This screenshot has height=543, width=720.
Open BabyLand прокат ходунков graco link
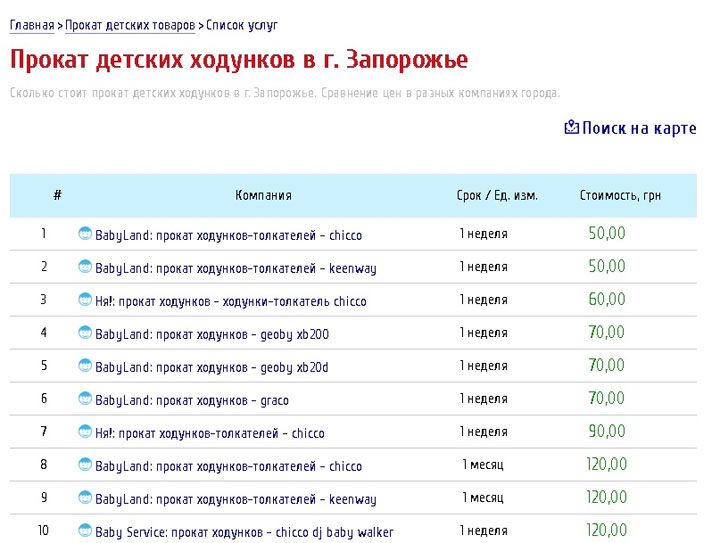point(191,400)
